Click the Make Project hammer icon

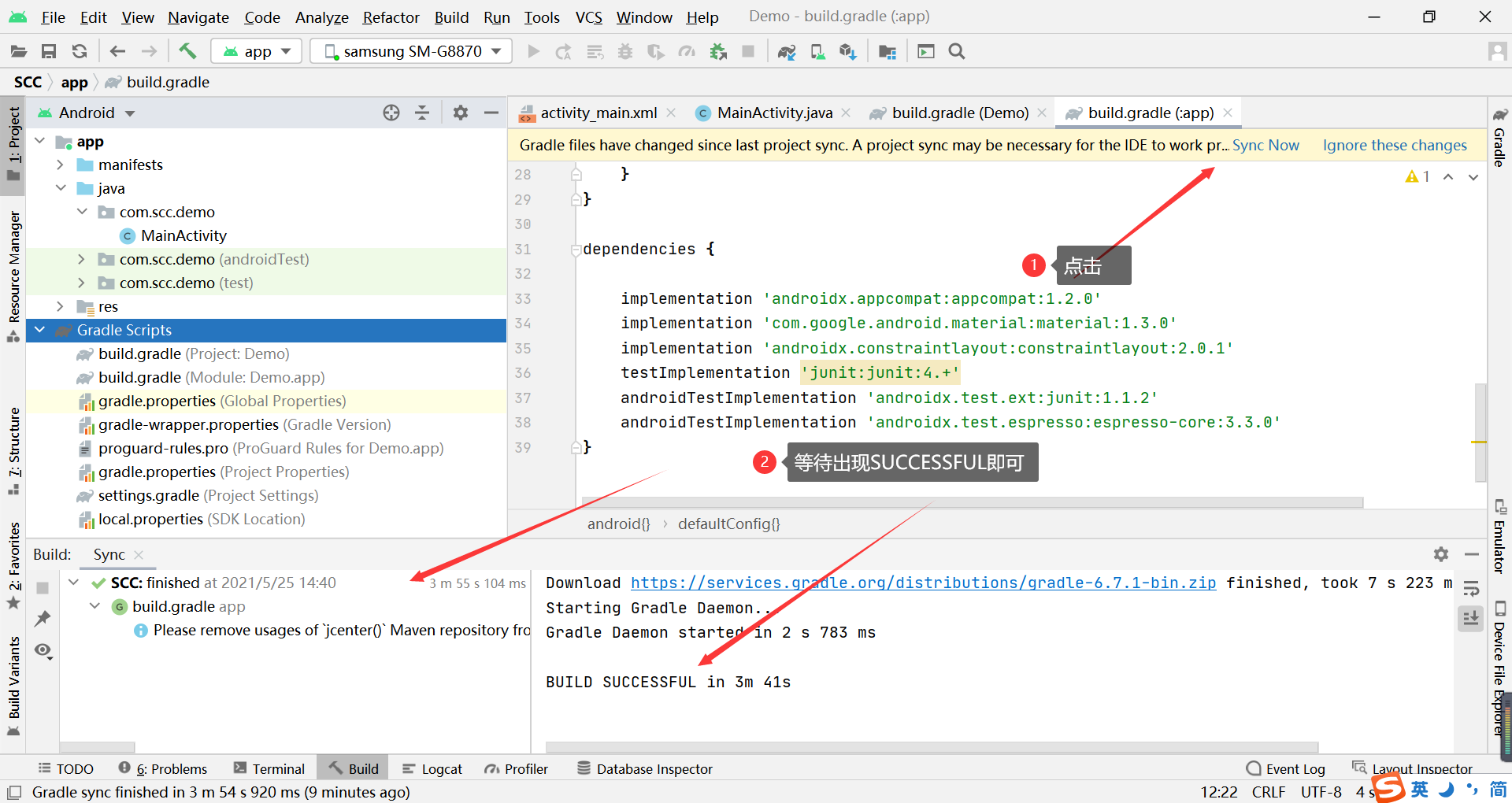(187, 51)
